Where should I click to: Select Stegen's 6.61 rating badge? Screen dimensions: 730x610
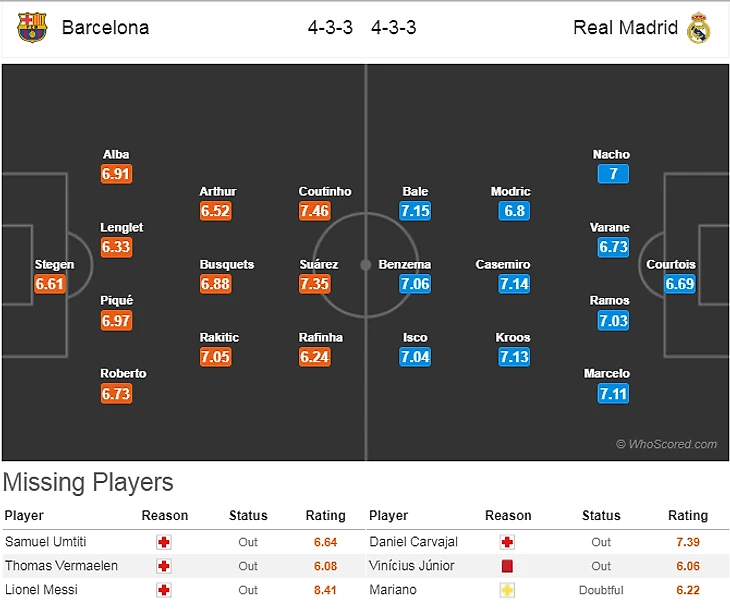50,284
